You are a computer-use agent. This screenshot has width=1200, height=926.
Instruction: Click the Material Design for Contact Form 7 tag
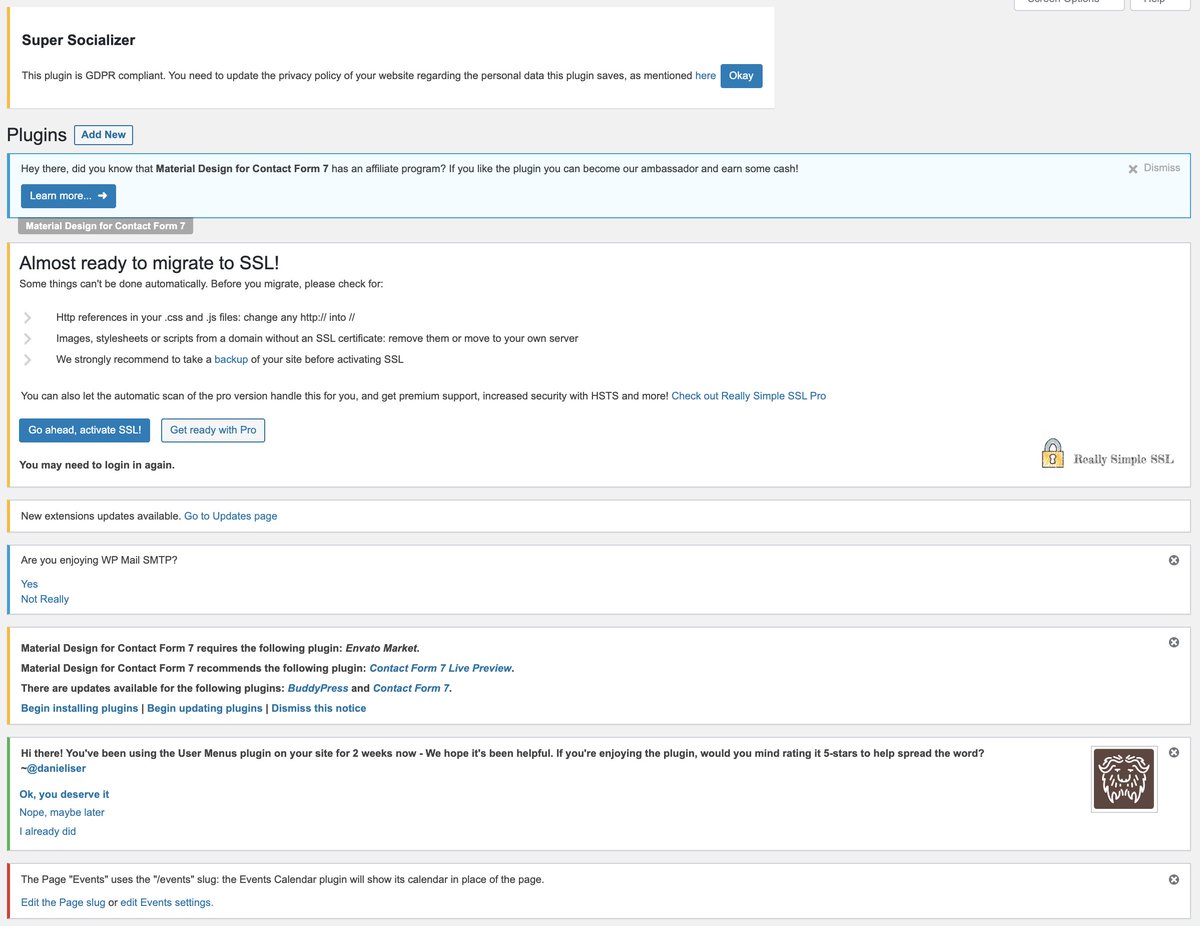(104, 225)
